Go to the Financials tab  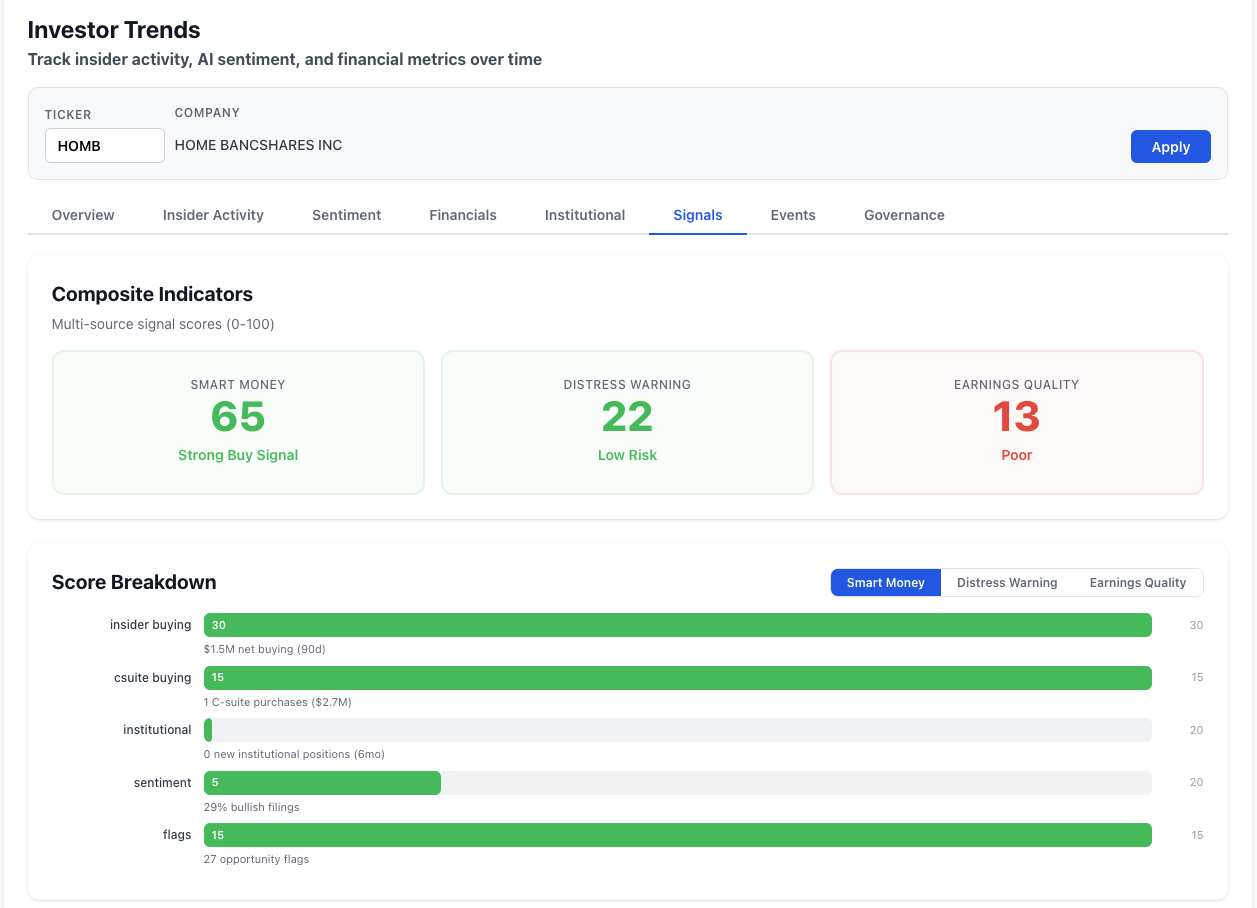pyautogui.click(x=463, y=215)
